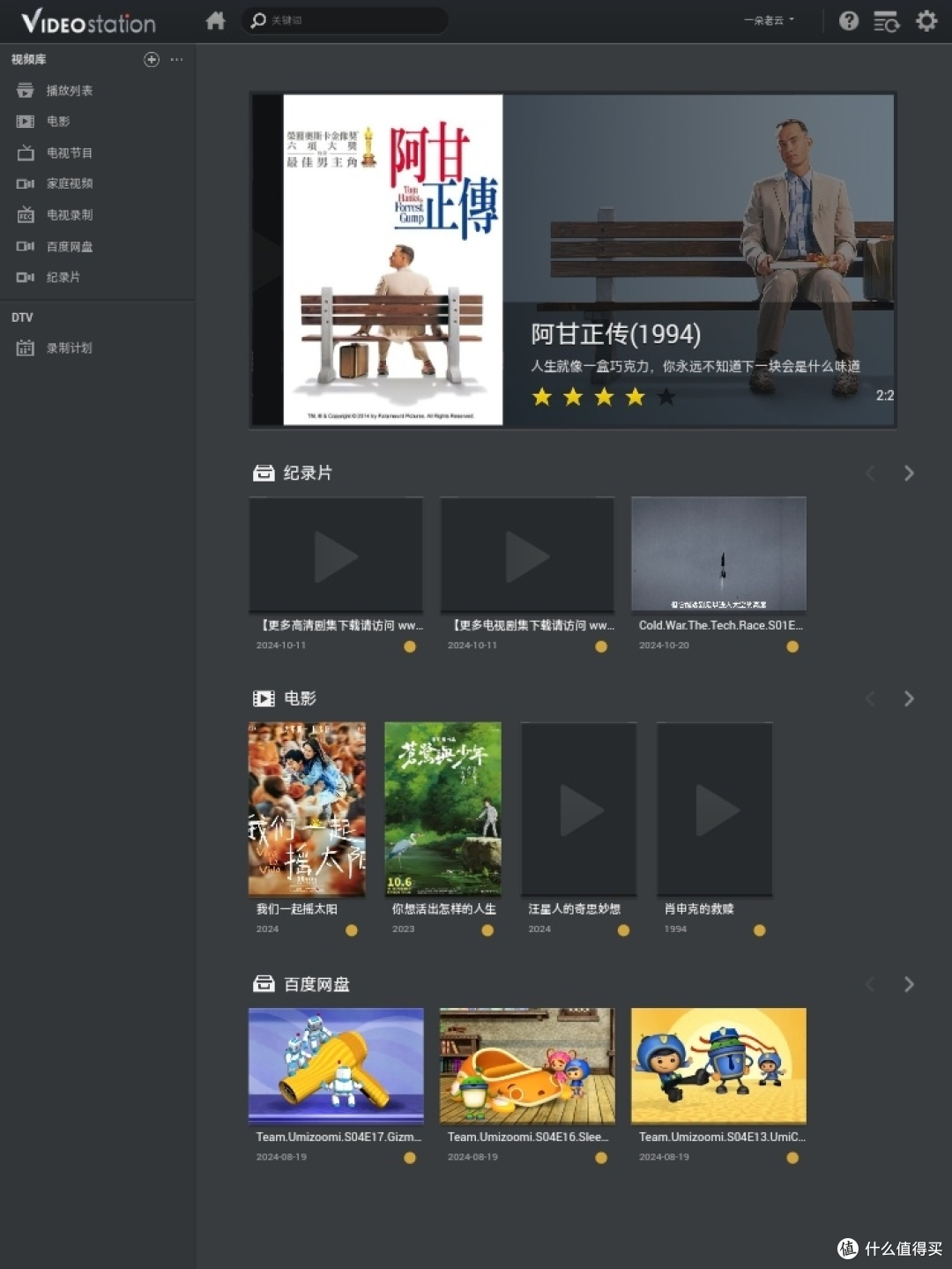
Task: Toggle watched dot for 我们一起摇太阳
Action: click(x=352, y=930)
